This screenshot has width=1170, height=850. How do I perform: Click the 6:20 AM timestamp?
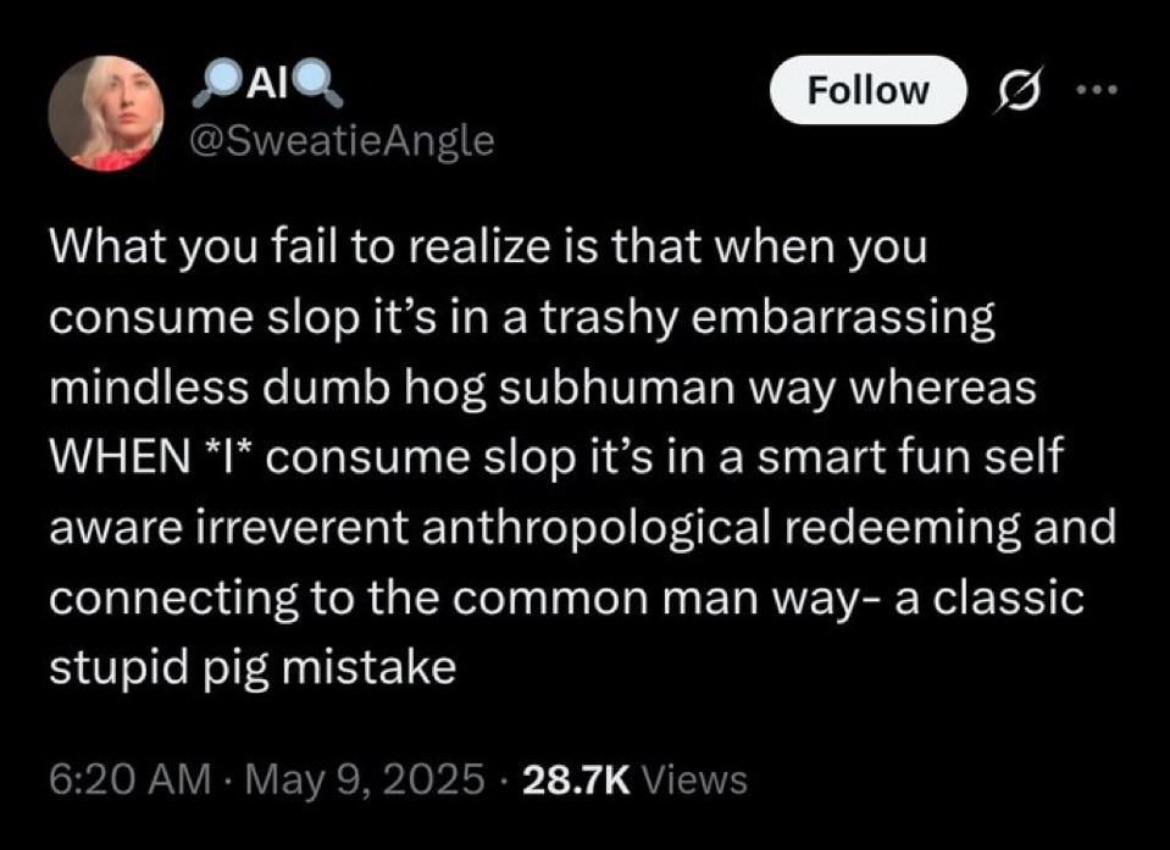point(131,779)
